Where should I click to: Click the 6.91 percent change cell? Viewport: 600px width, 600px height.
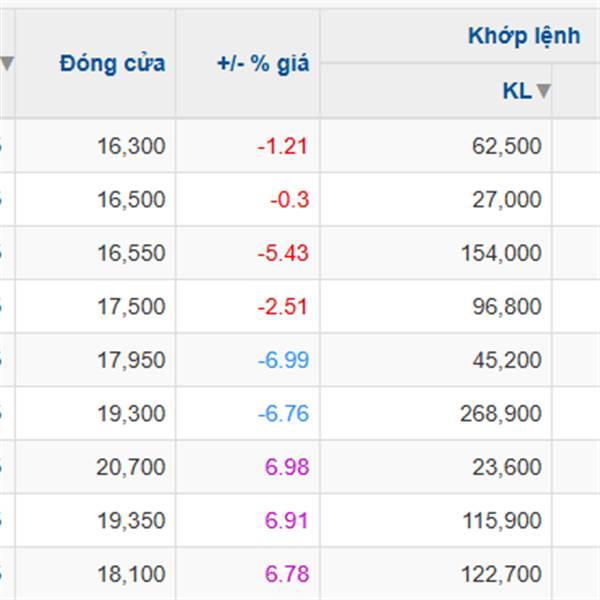point(286,521)
